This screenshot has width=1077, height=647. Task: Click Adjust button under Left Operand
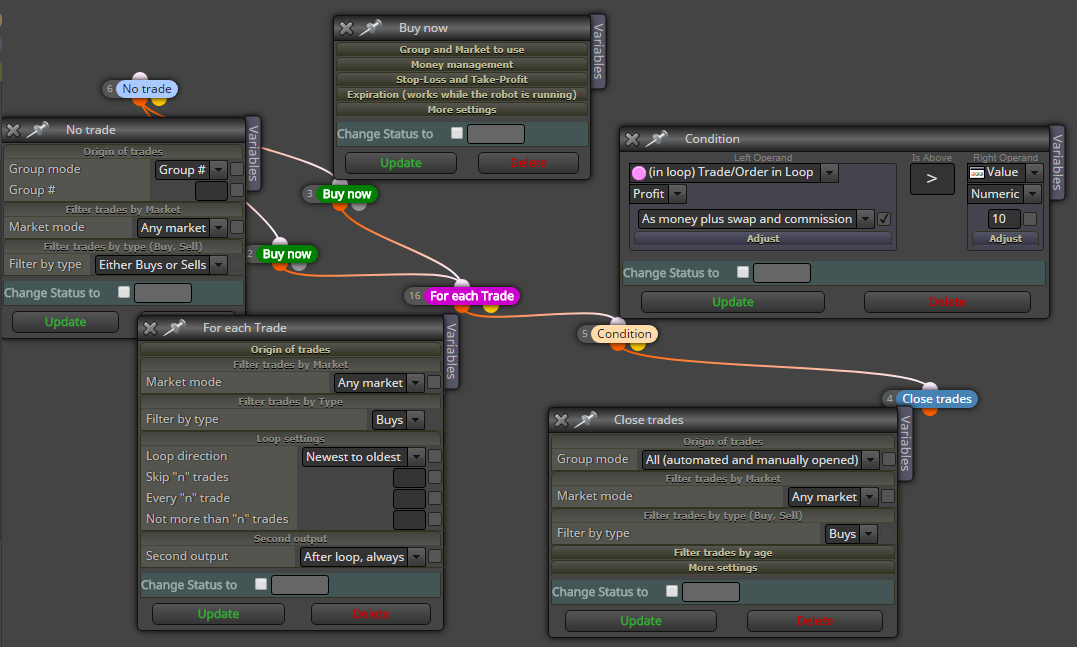762,238
